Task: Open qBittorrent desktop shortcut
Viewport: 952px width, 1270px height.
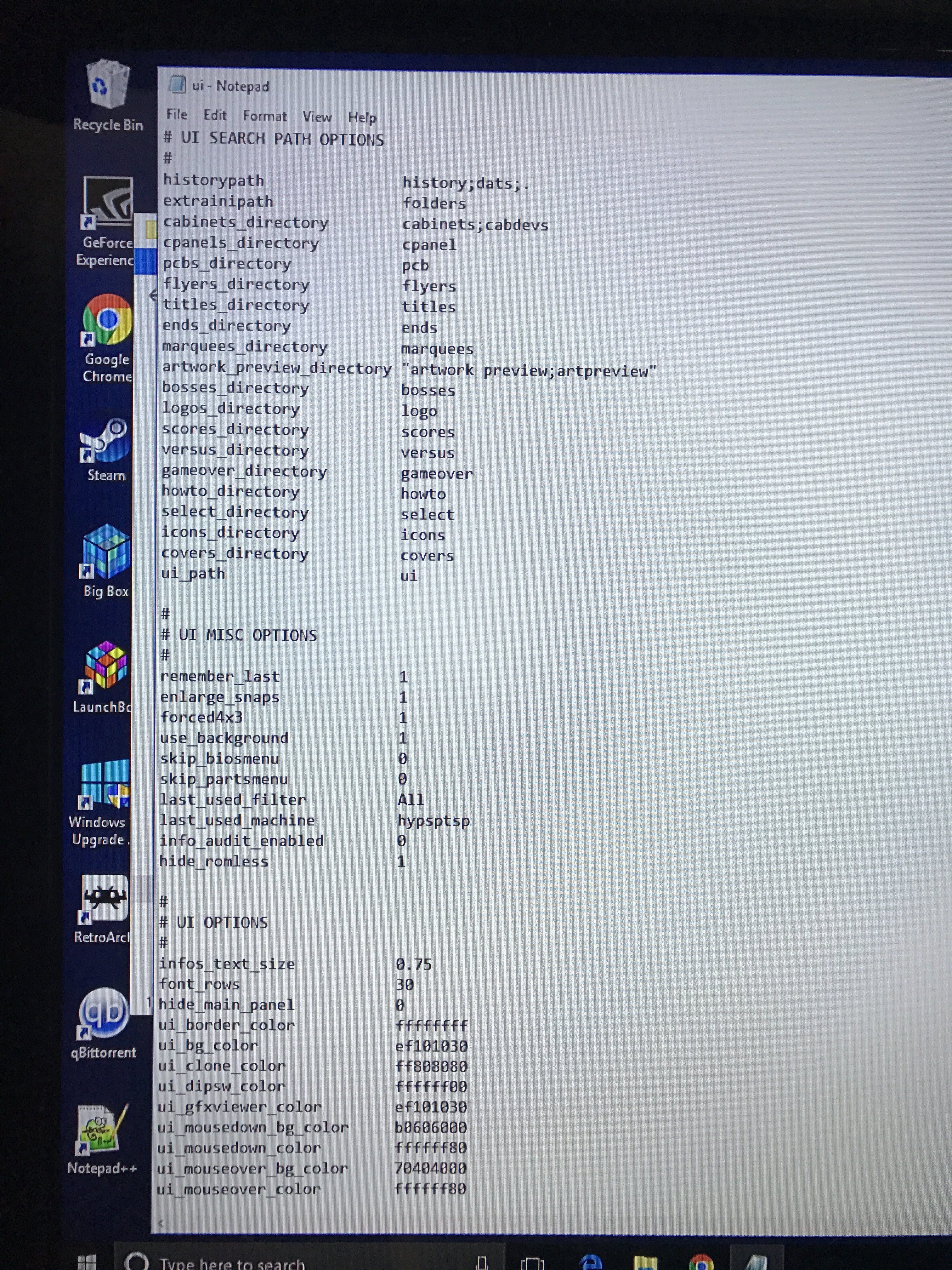Action: point(104,1023)
